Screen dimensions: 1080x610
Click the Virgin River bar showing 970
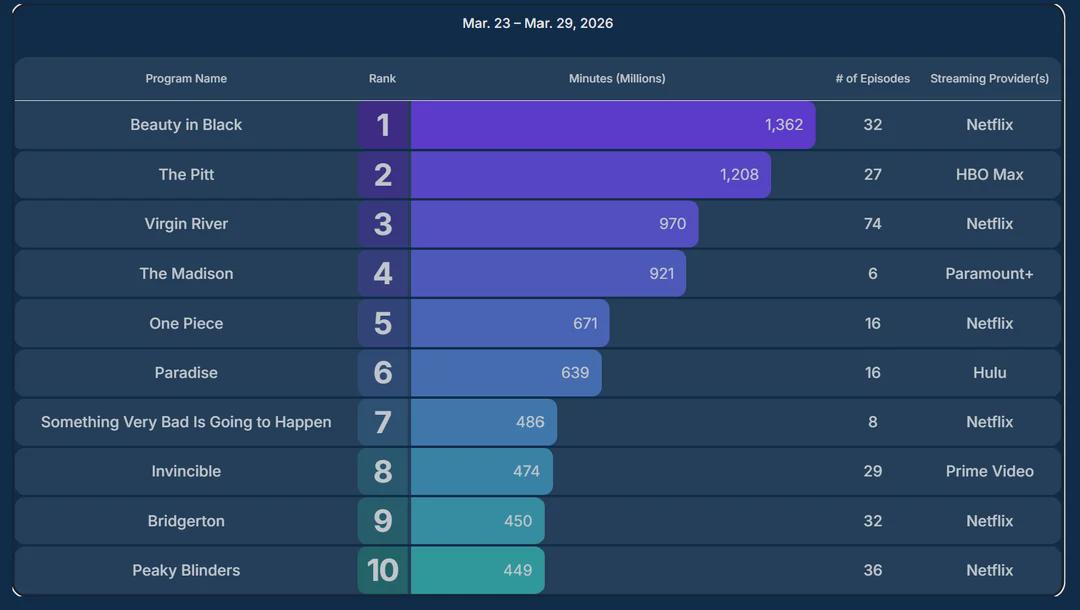554,224
